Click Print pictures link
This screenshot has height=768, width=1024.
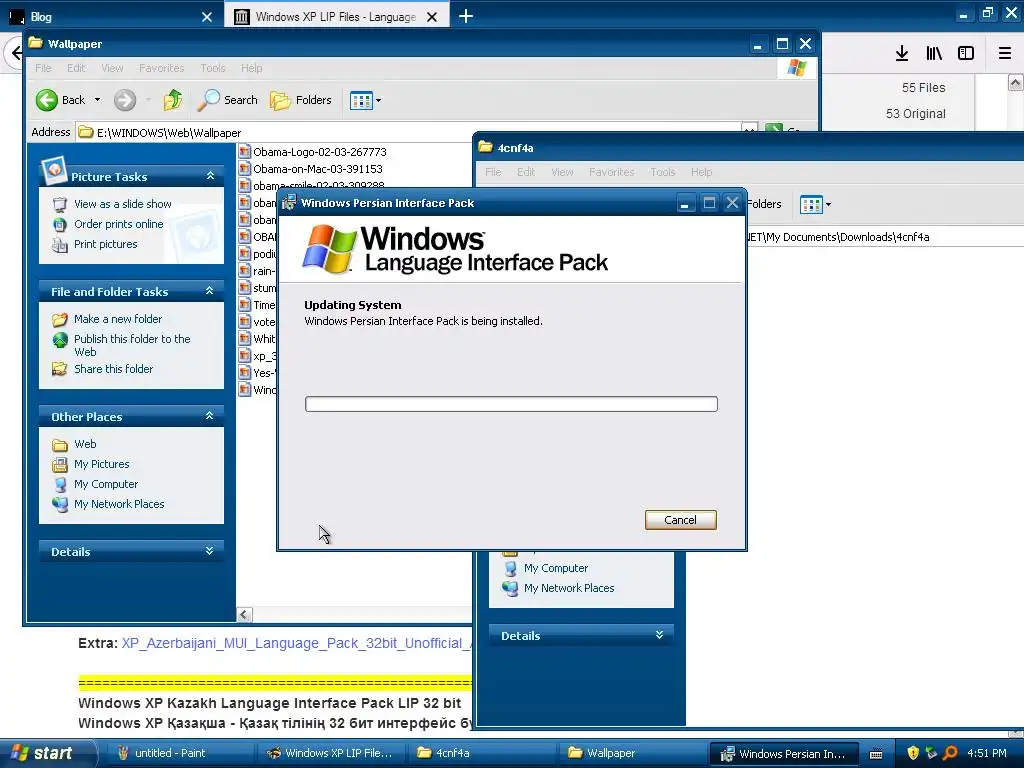[x=106, y=244]
